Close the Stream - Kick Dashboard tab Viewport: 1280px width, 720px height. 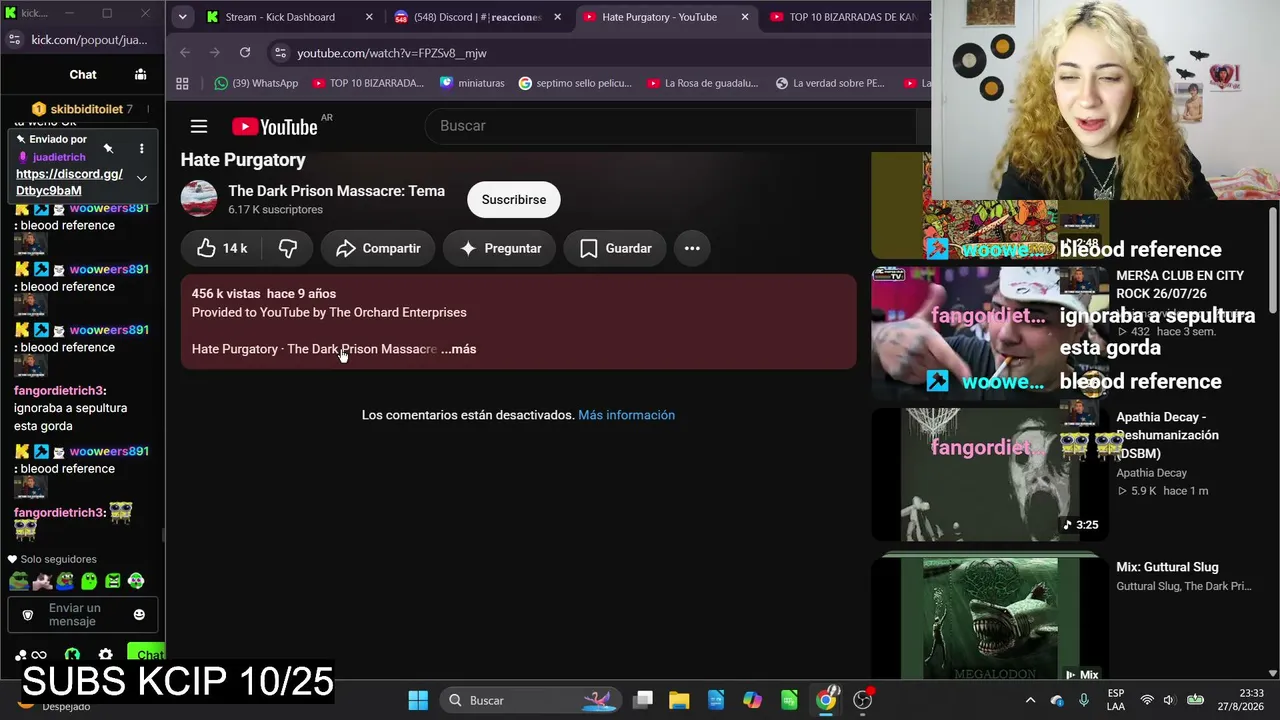pos(369,17)
